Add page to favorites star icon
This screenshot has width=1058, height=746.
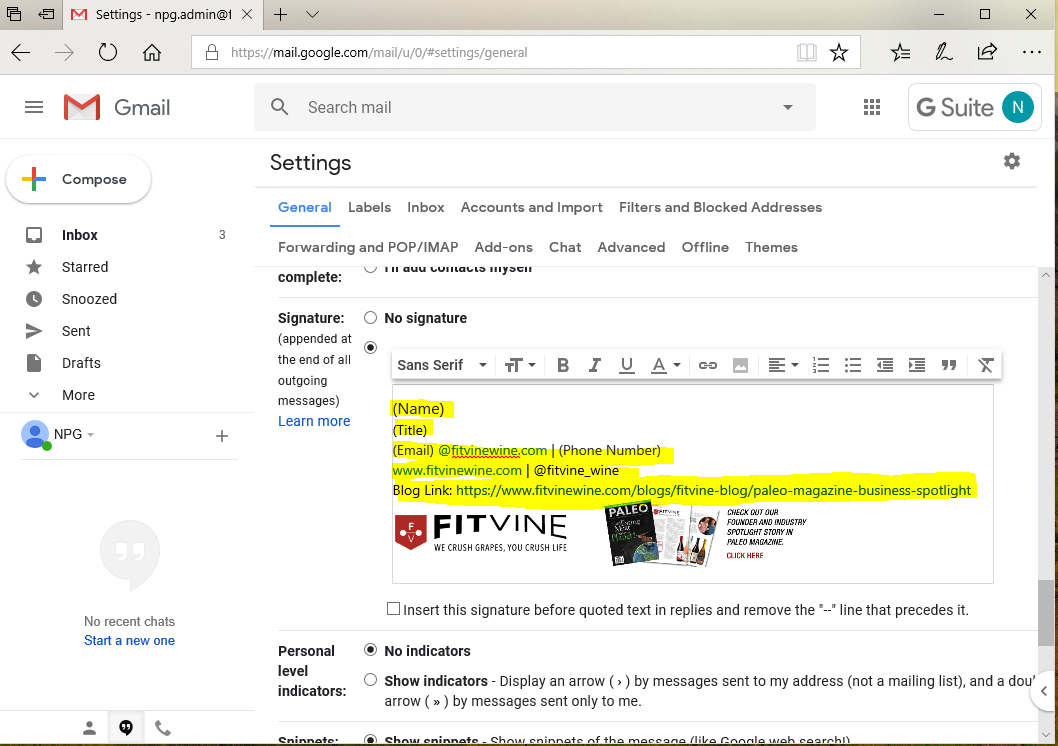tap(838, 52)
